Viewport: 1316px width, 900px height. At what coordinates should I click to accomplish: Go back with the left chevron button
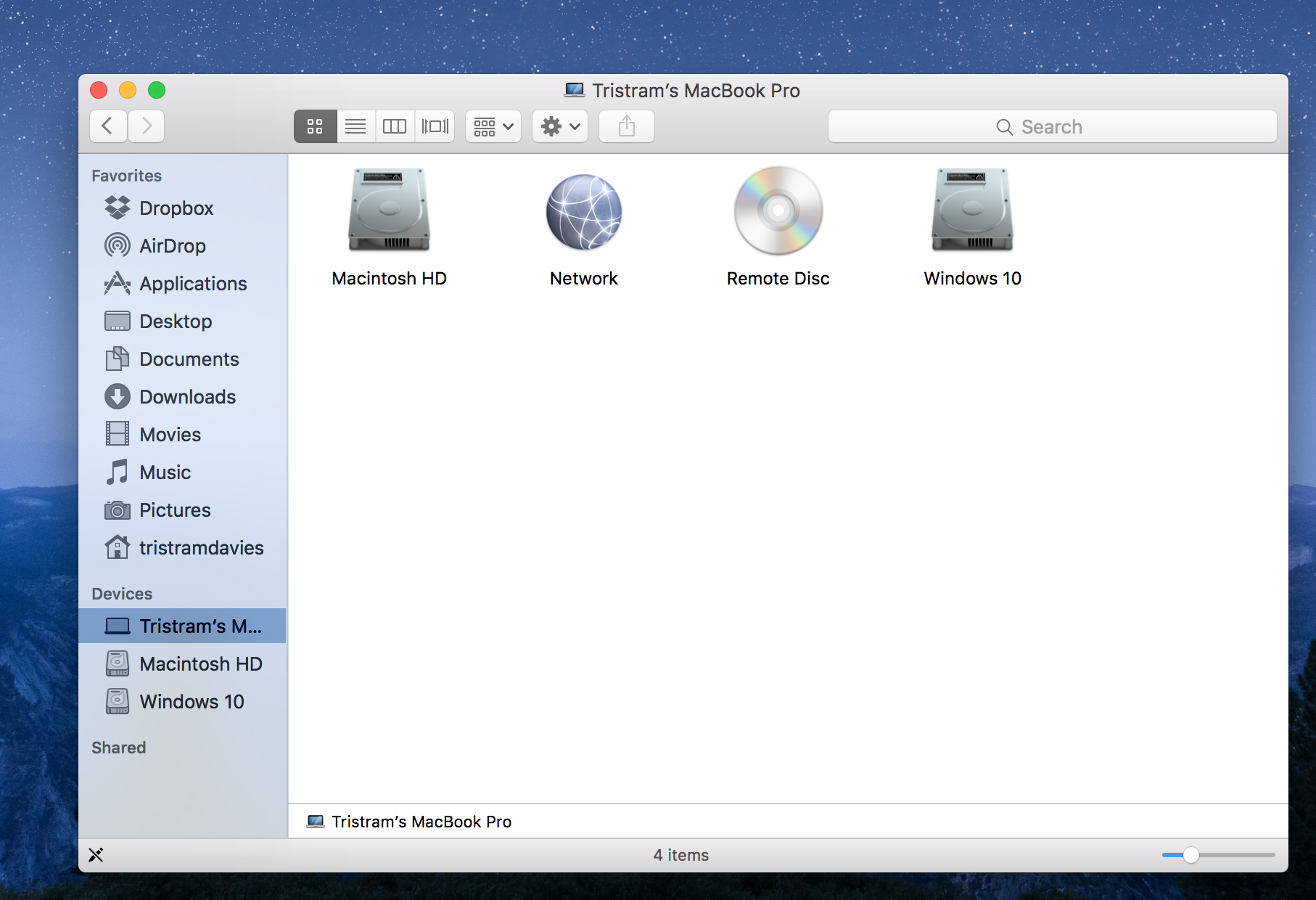pos(108,126)
